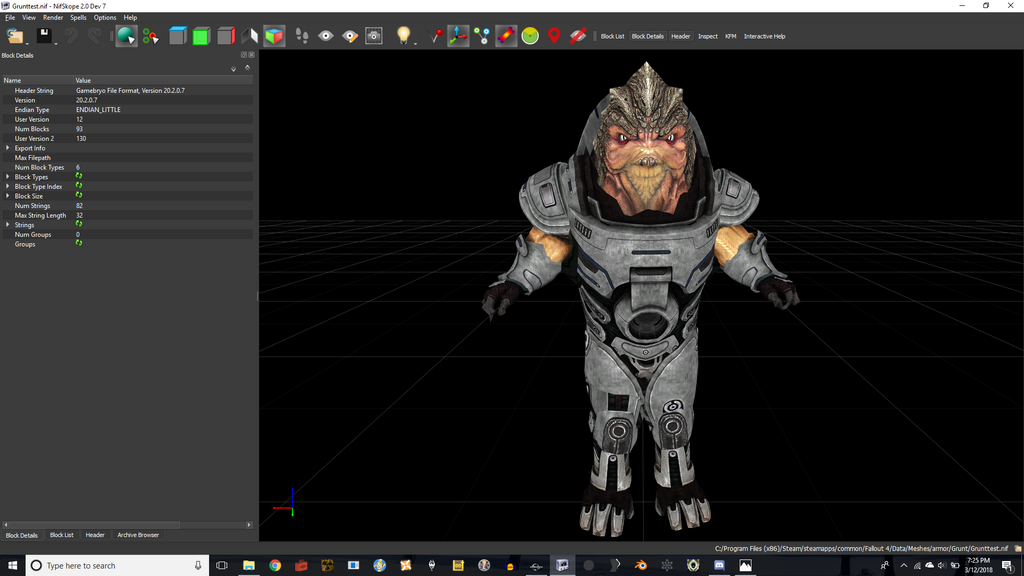The image size is (1024, 576).
Task: Toggle the collision bone icon
Action: coord(506,36)
